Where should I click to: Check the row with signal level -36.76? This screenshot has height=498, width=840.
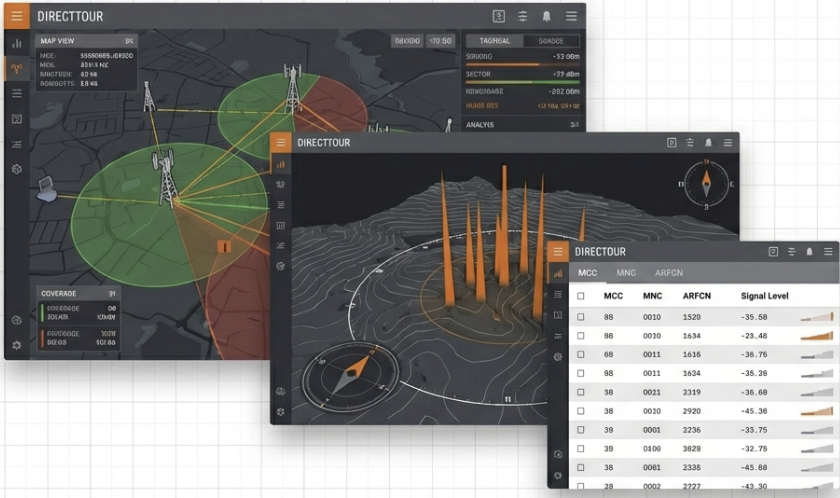click(x=581, y=354)
